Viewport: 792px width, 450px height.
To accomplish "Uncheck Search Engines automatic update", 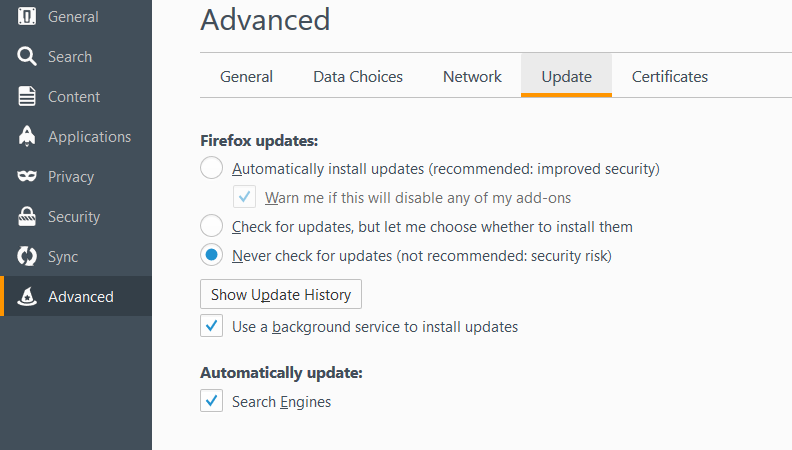I will (212, 401).
